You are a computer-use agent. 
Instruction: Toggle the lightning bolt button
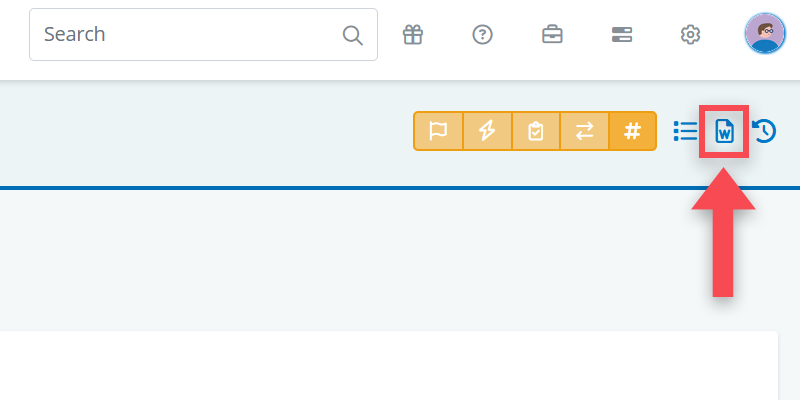point(487,131)
